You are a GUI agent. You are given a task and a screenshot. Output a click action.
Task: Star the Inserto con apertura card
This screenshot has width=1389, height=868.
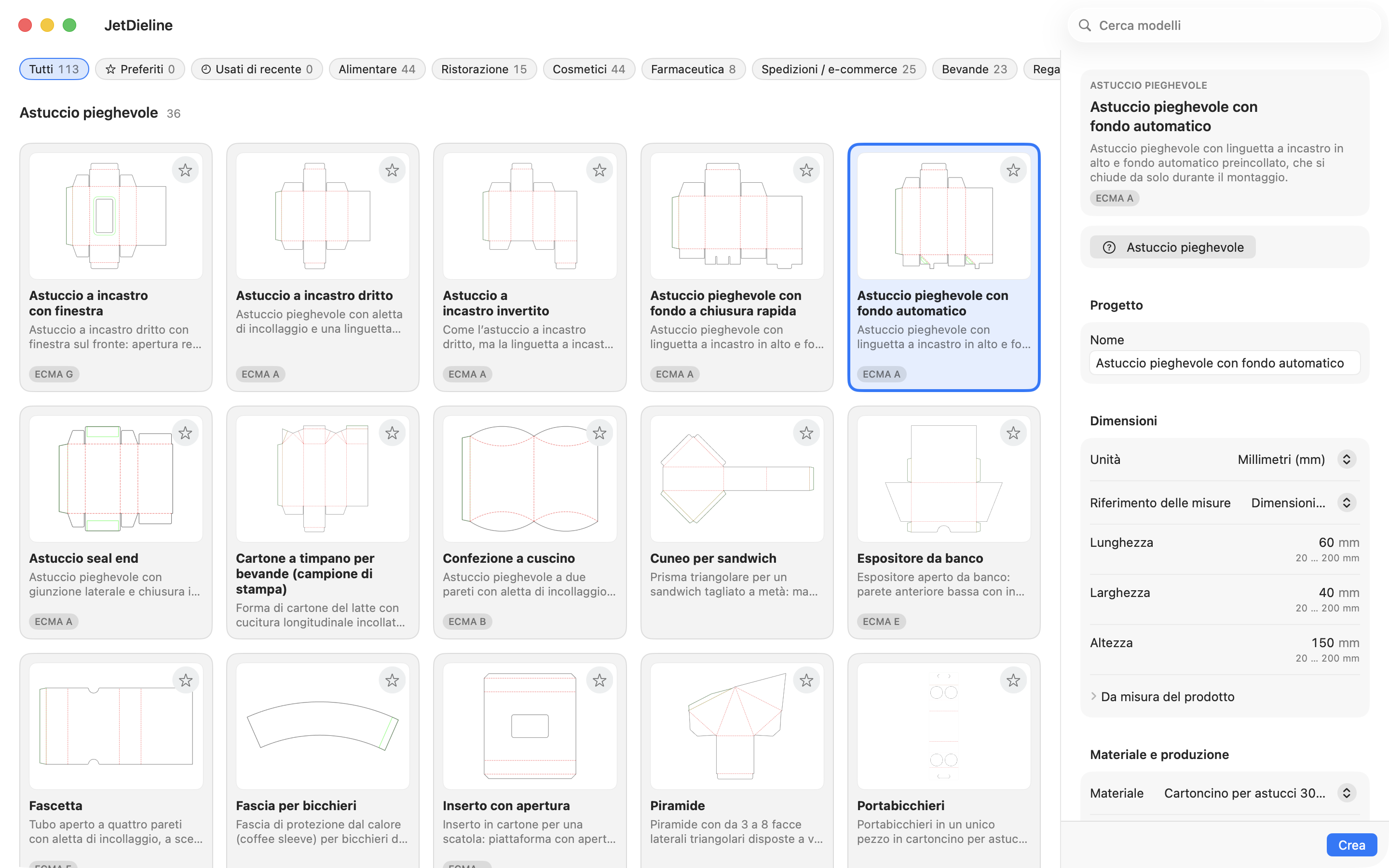[x=599, y=680]
